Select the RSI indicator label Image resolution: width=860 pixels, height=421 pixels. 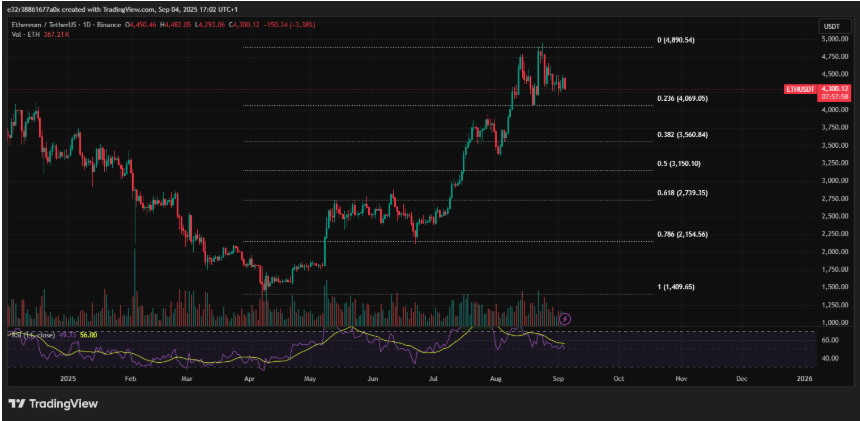pyautogui.click(x=33, y=334)
